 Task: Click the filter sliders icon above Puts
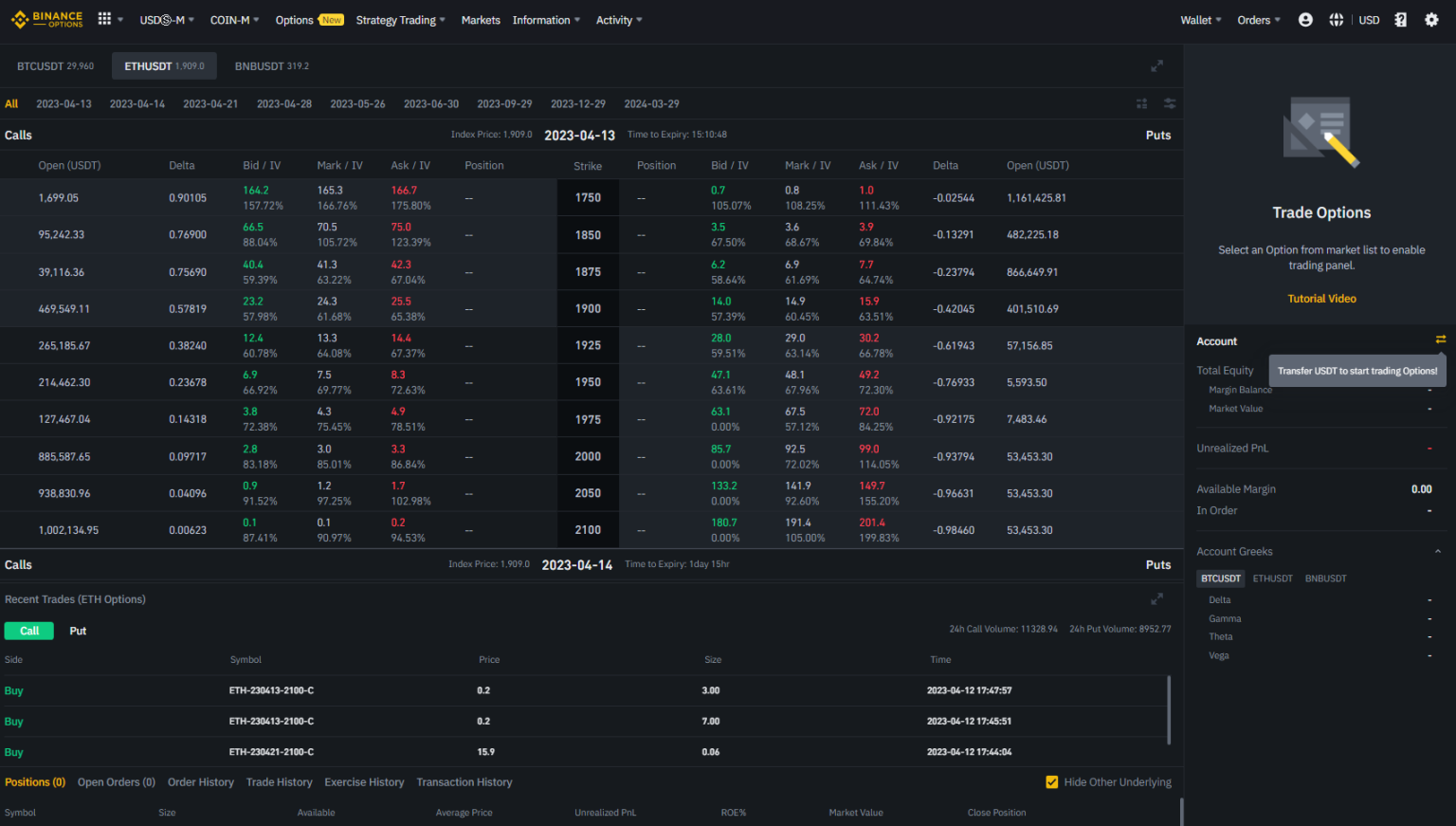(x=1169, y=103)
